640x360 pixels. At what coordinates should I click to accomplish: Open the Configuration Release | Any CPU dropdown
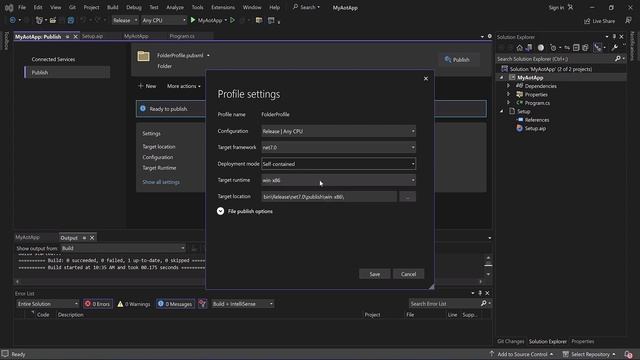(x=338, y=131)
